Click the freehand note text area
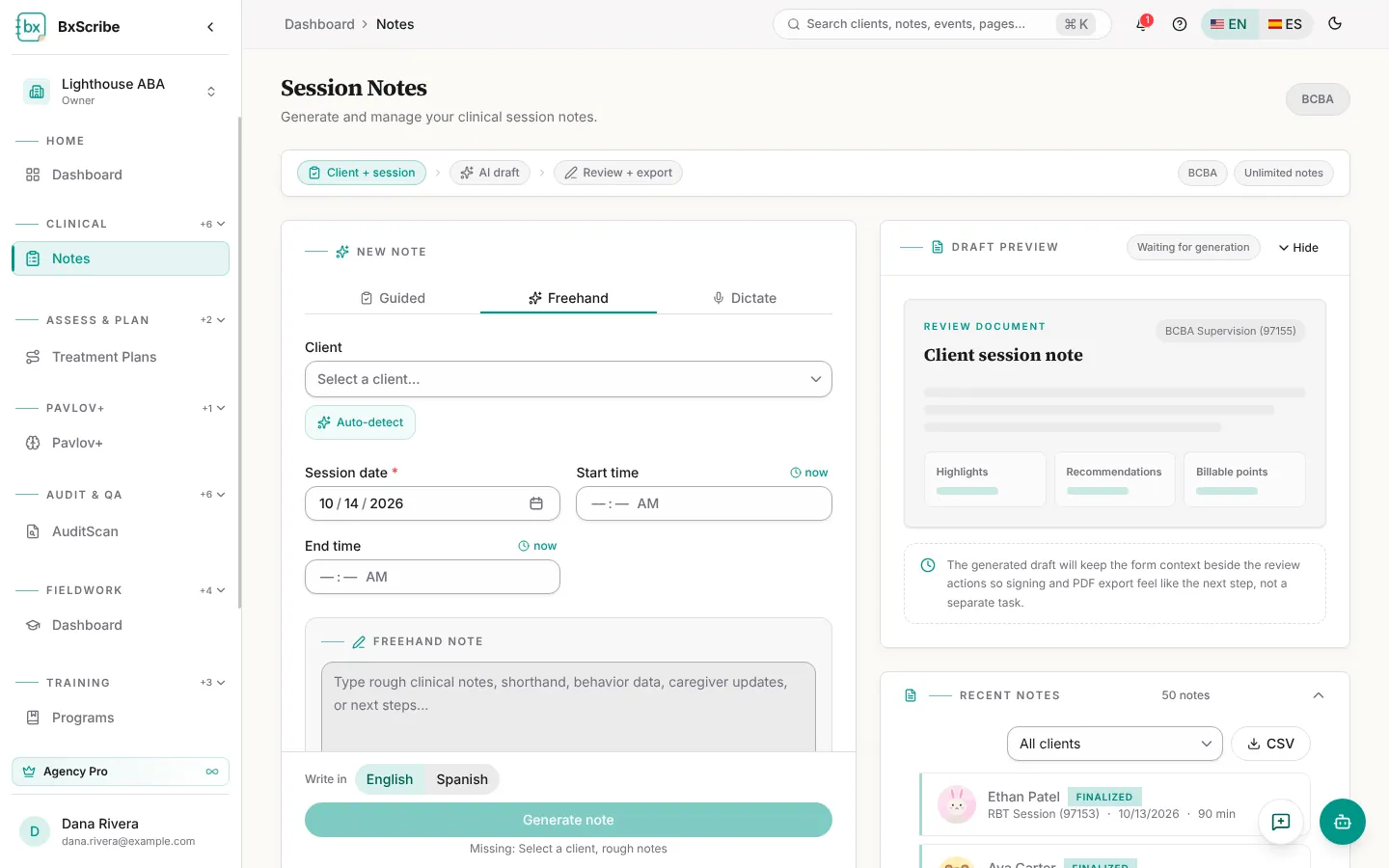Screen dimensions: 1389x868 (568, 707)
